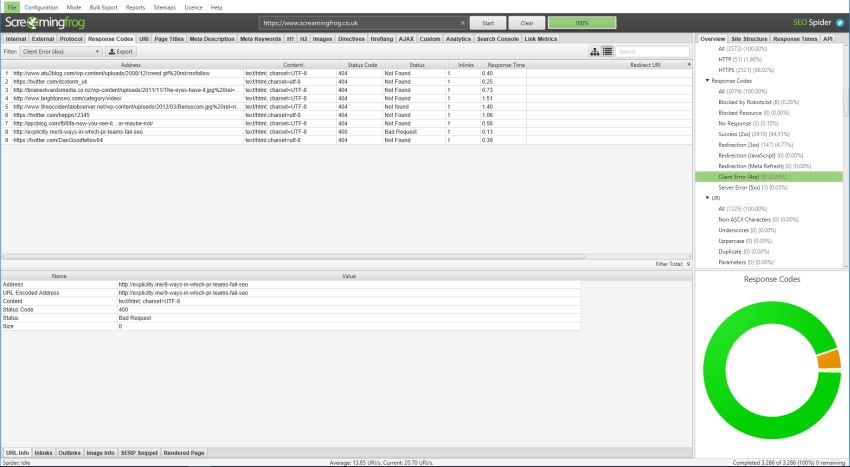Switch to the Hreflang tab
The height and width of the screenshot is (467, 850).
382,39
